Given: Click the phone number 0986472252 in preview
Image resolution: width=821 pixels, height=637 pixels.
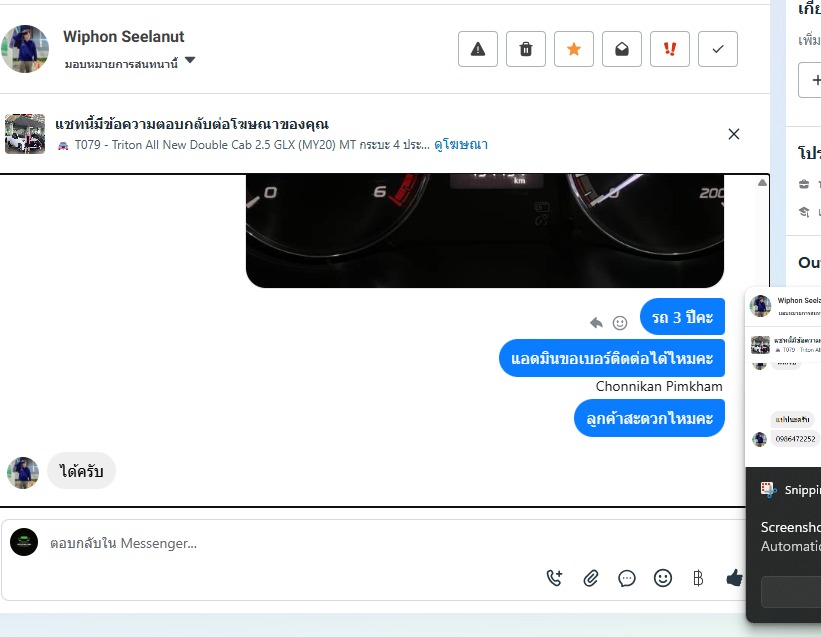Looking at the screenshot, I should (795, 439).
